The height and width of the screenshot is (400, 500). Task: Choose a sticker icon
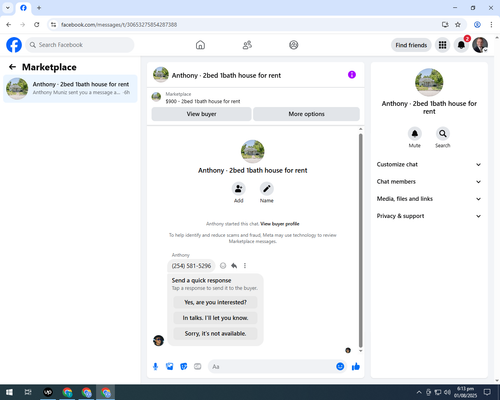(184, 367)
